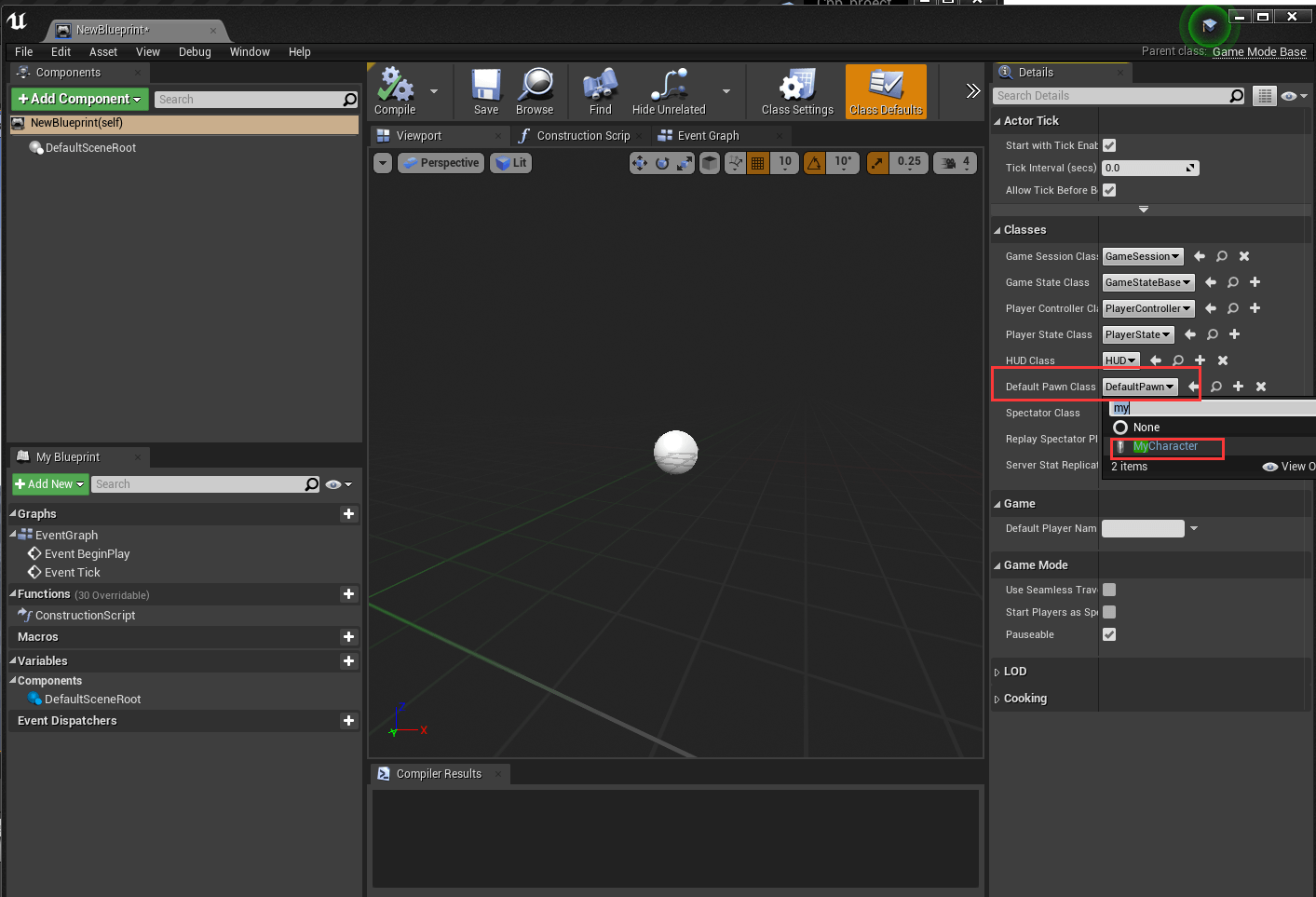Toggle the Pauseable checkbox

point(1109,634)
